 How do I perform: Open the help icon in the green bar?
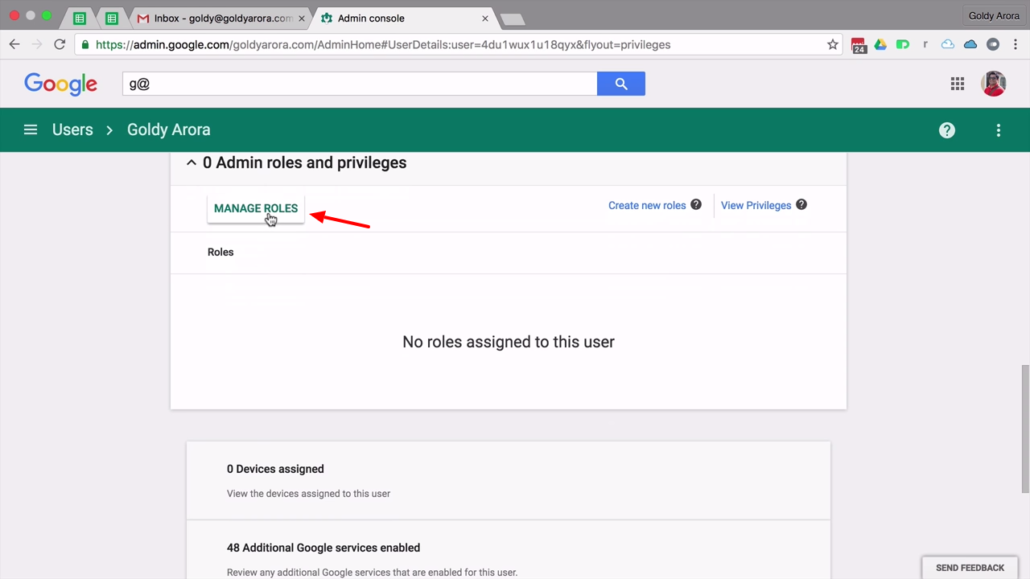[x=947, y=130]
